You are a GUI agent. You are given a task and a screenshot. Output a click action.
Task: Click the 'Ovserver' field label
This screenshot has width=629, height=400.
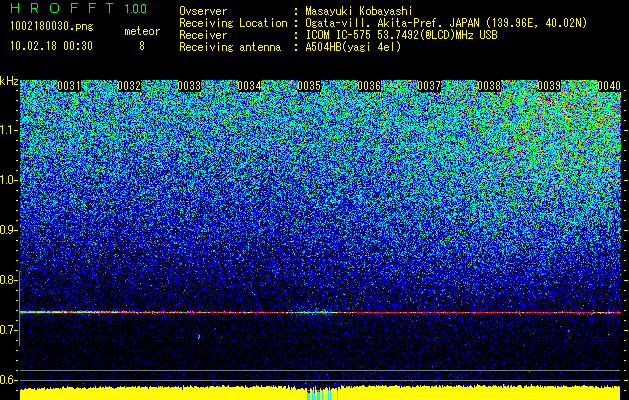point(203,11)
